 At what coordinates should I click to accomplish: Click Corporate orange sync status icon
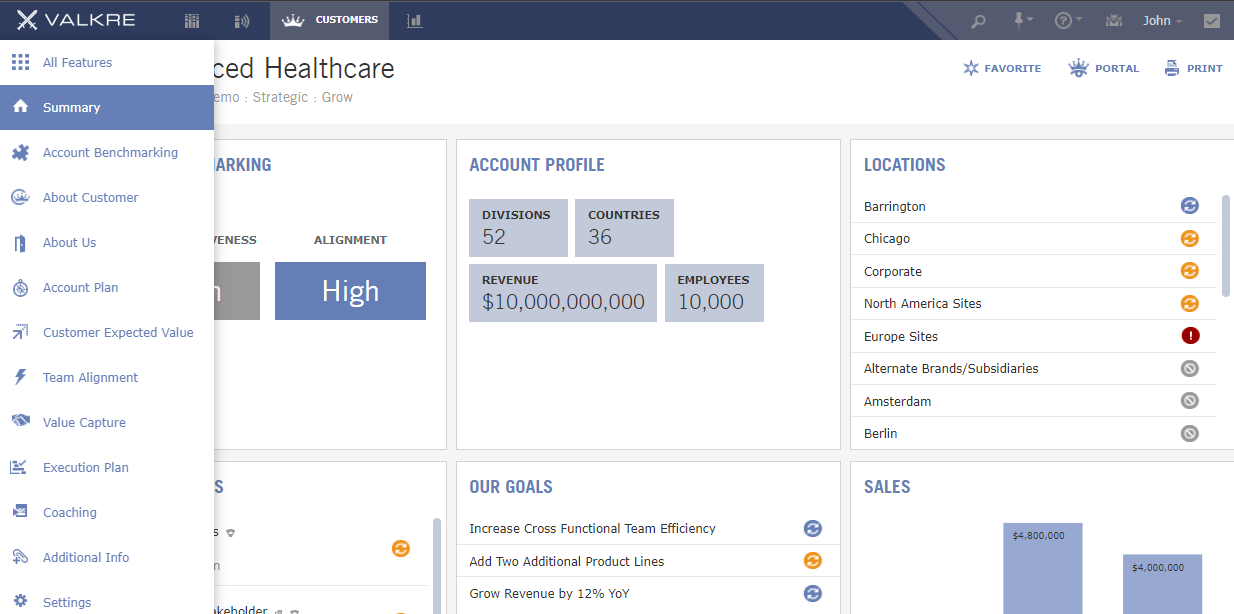pos(1190,271)
